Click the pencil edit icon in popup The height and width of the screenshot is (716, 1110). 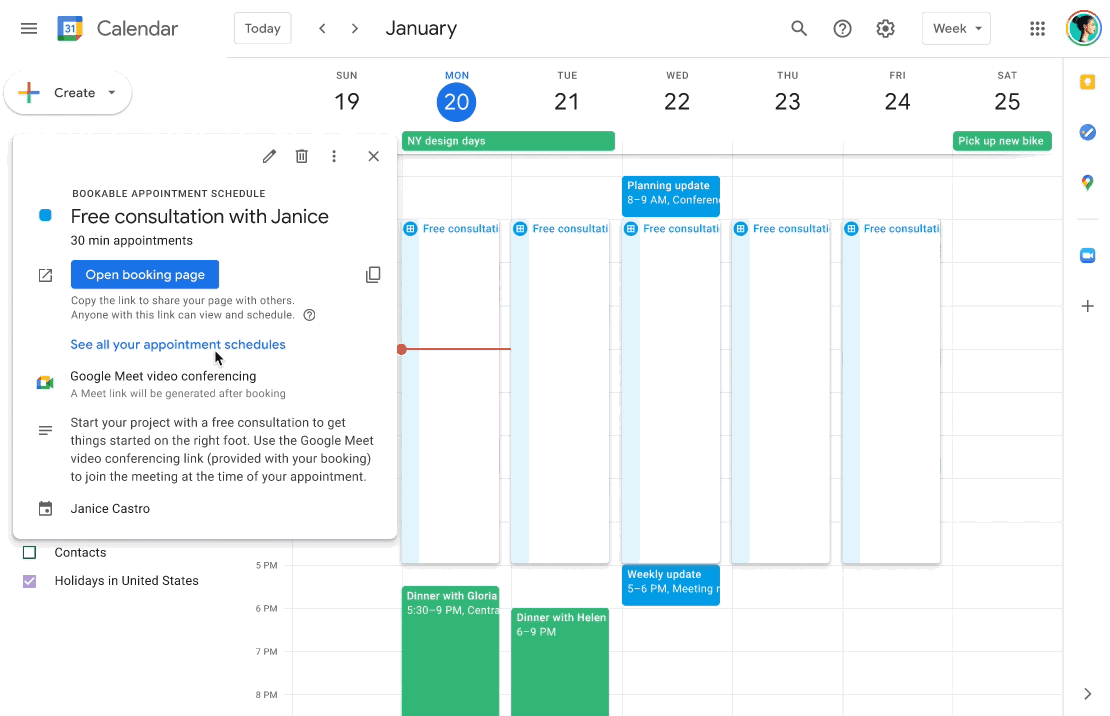click(x=269, y=156)
